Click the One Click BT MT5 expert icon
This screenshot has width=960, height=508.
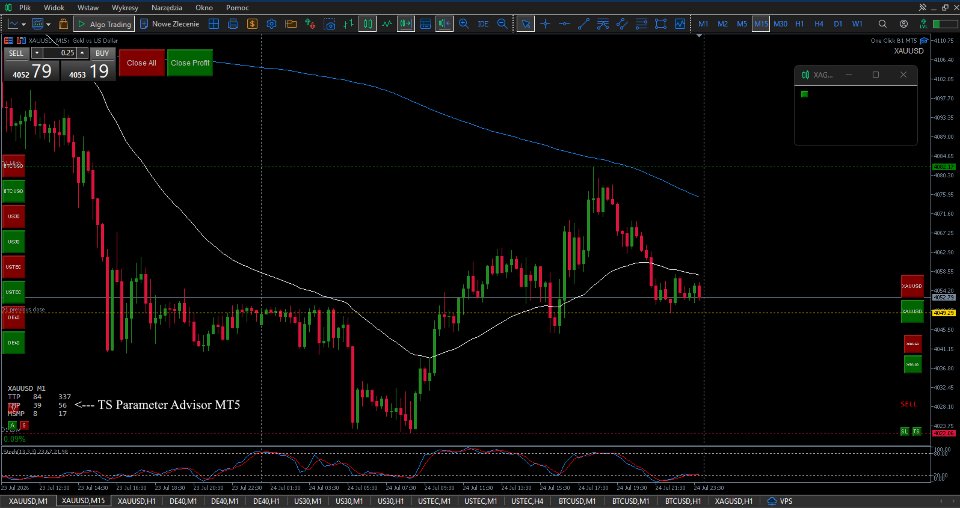click(924, 40)
